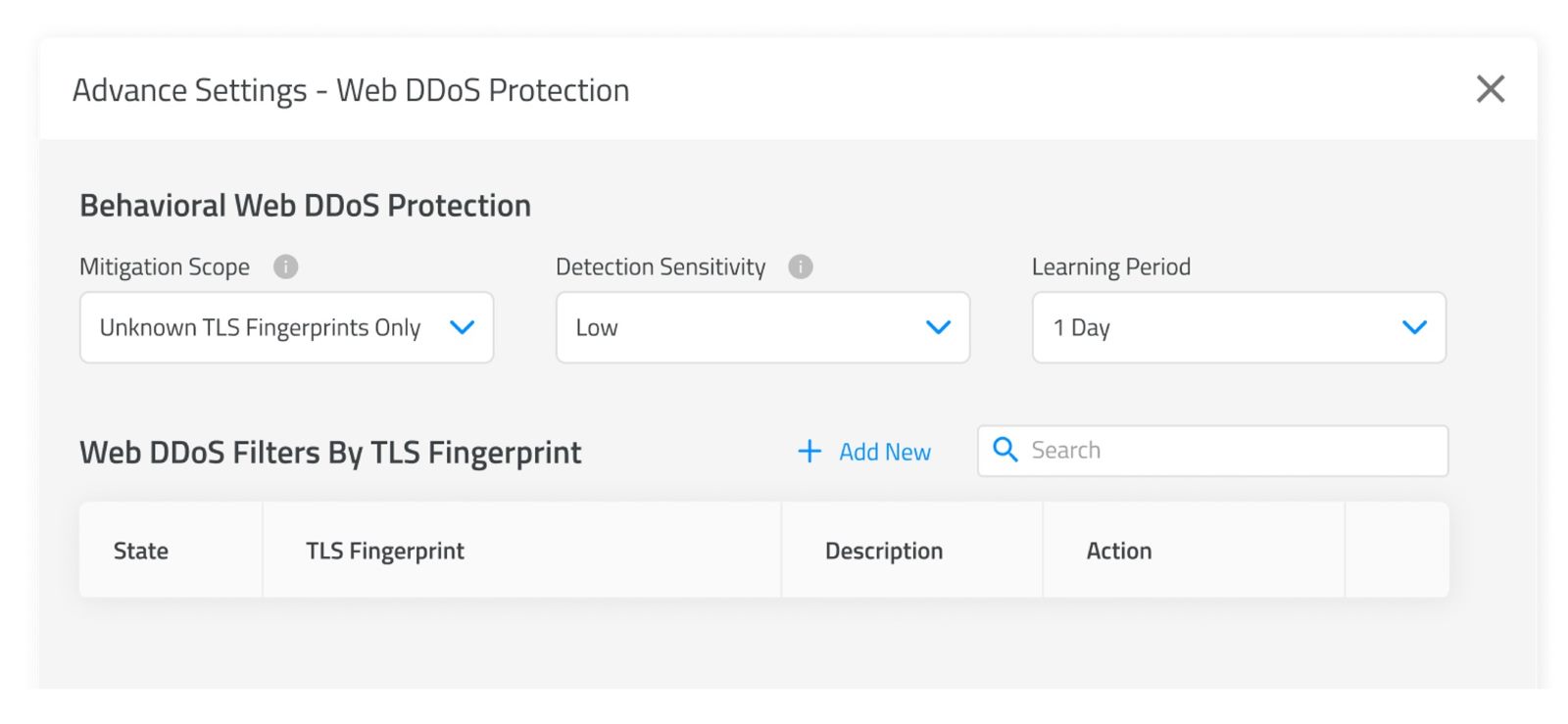Click the Learning Period label
1568x724 pixels.
pyautogui.click(x=1111, y=266)
